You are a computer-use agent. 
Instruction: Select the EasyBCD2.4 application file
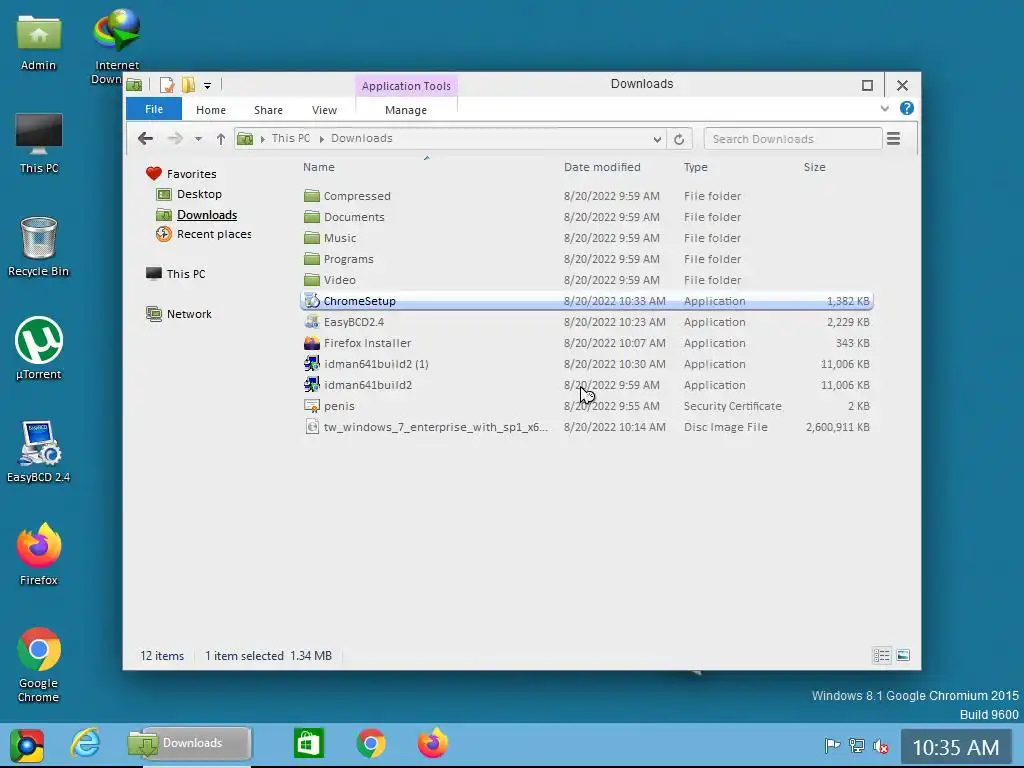point(586,322)
